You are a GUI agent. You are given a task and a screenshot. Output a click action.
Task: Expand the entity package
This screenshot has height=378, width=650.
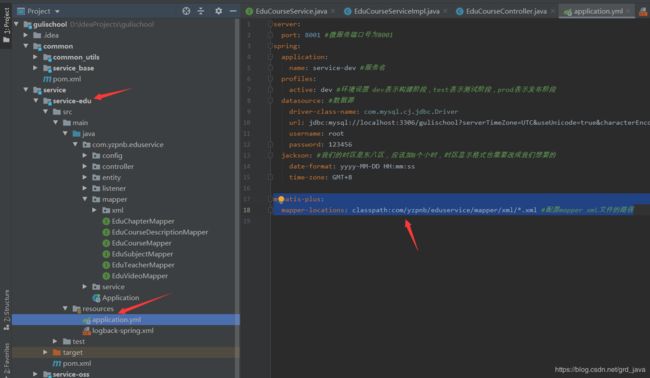pos(85,177)
